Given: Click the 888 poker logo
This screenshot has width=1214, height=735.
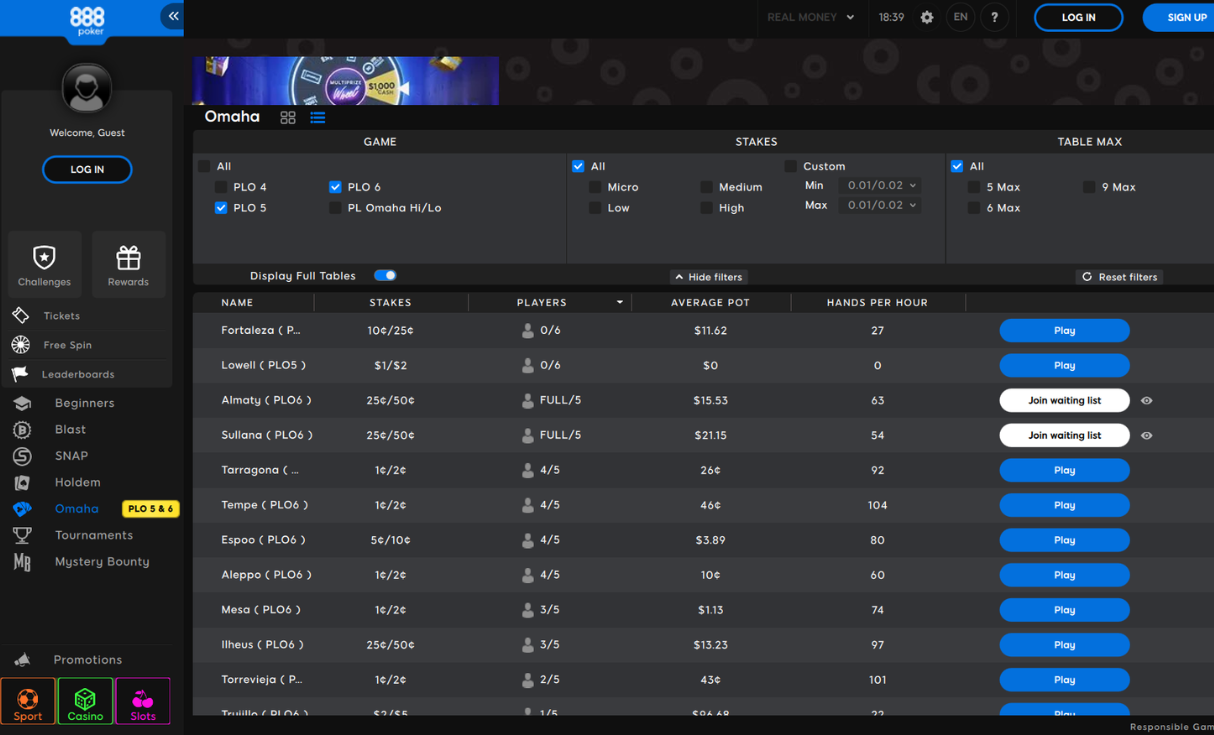Looking at the screenshot, I should pyautogui.click(x=87, y=22).
